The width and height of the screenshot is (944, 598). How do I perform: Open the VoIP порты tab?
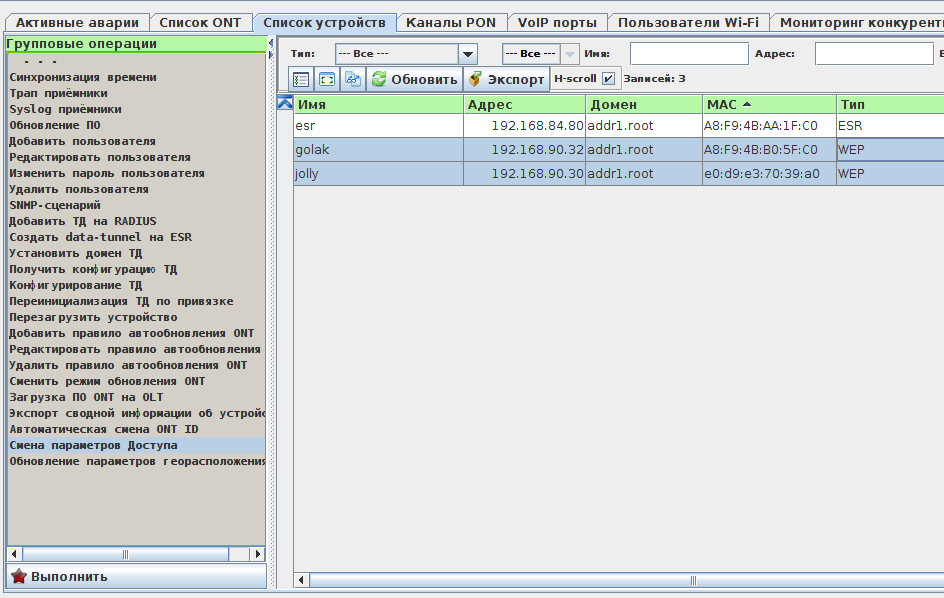coord(557,23)
